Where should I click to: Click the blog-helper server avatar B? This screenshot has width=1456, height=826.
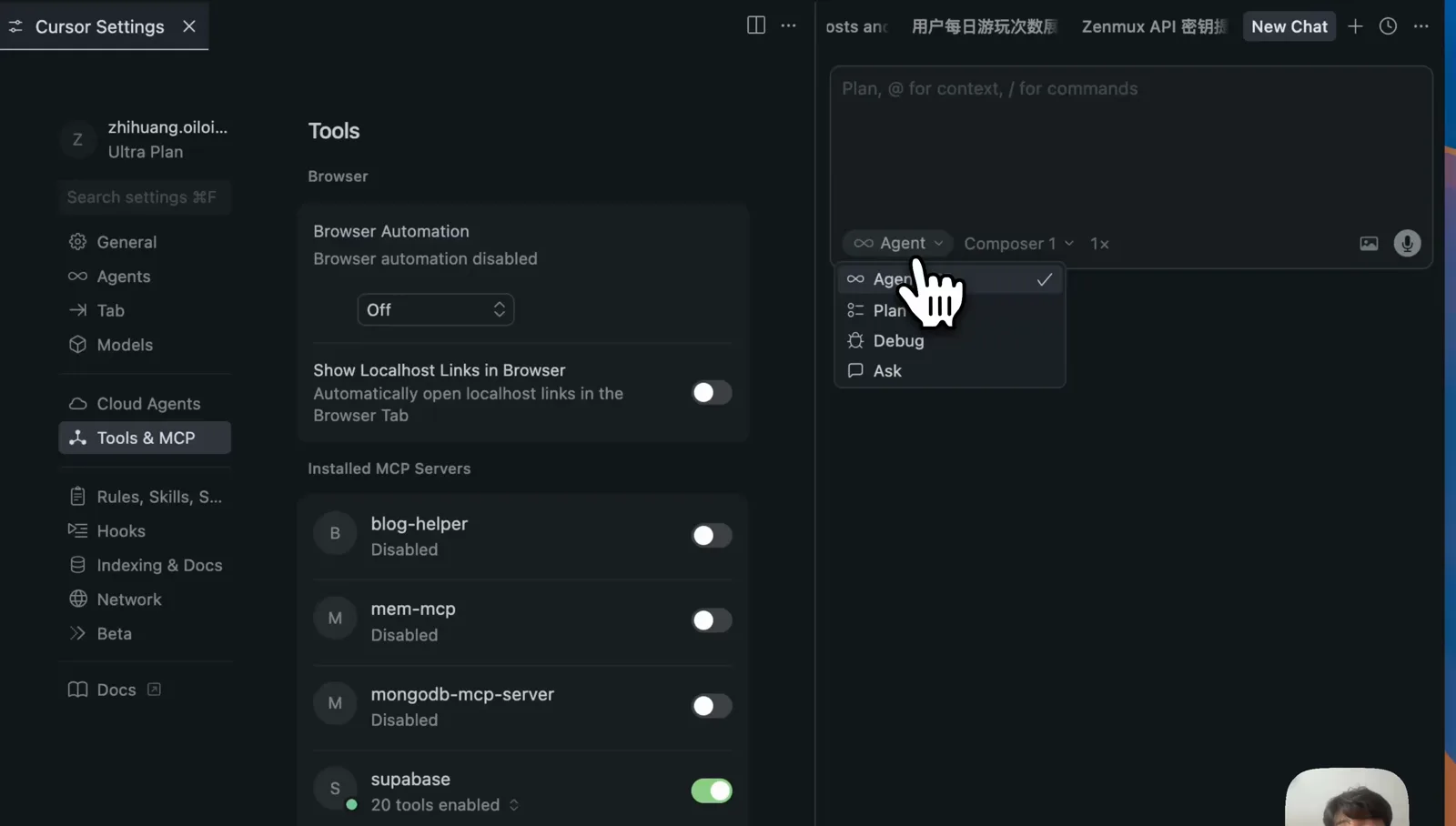point(335,534)
